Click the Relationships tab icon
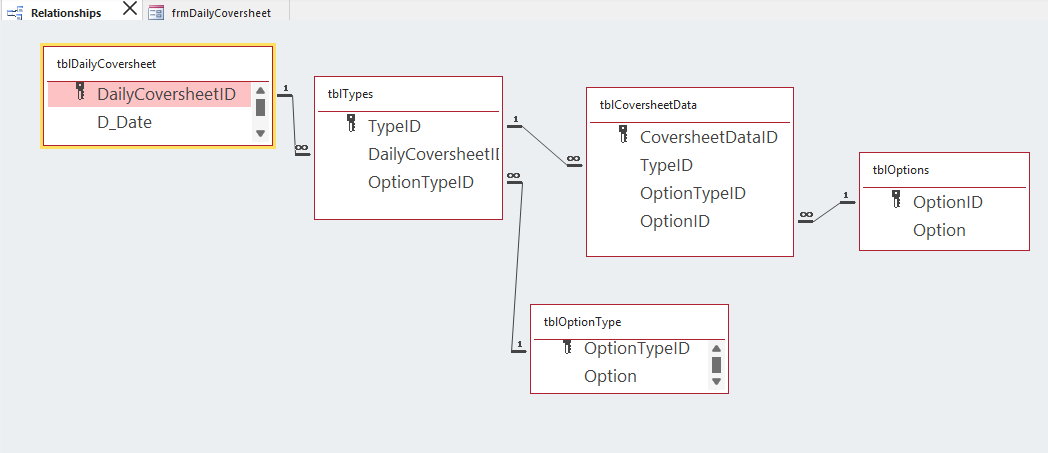The height and width of the screenshot is (453, 1048). click(15, 12)
